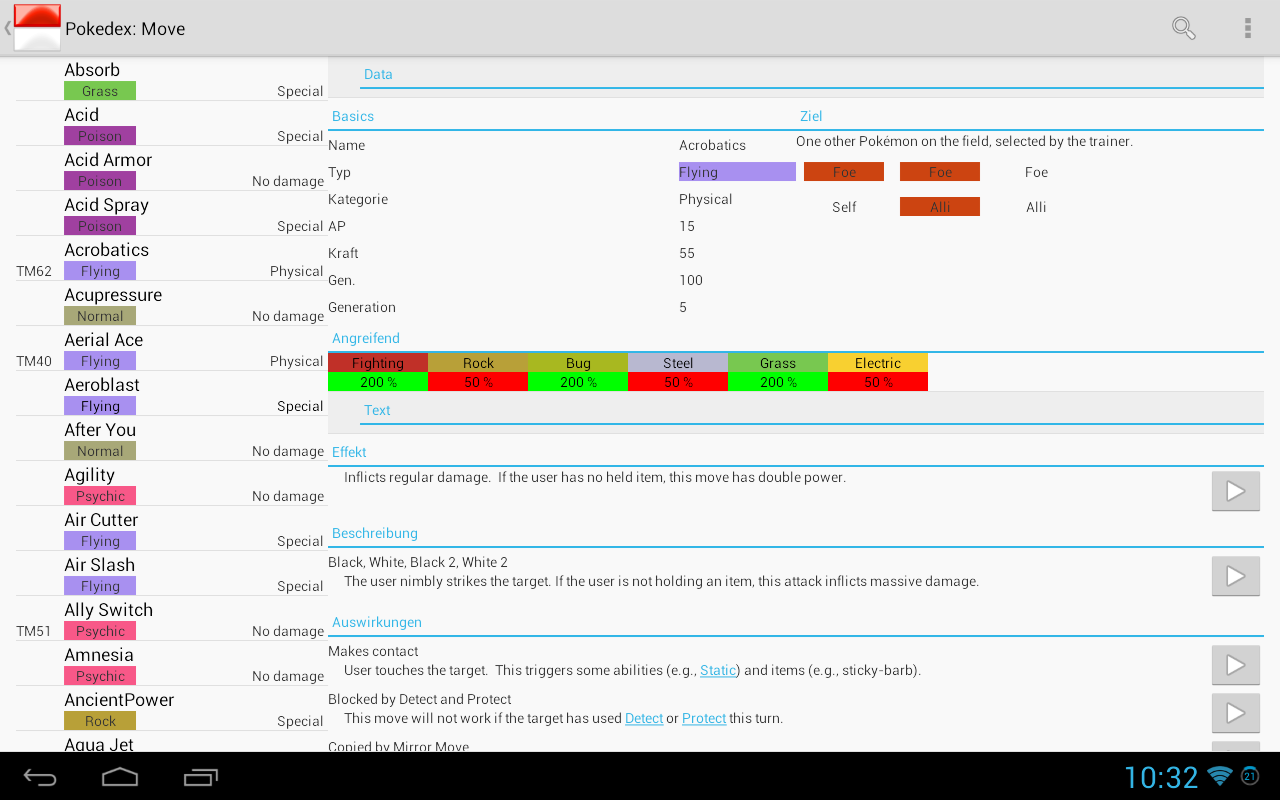The image size is (1280, 800).
Task: Tap the Wi-Fi status icon
Action: pyautogui.click(x=1219, y=776)
